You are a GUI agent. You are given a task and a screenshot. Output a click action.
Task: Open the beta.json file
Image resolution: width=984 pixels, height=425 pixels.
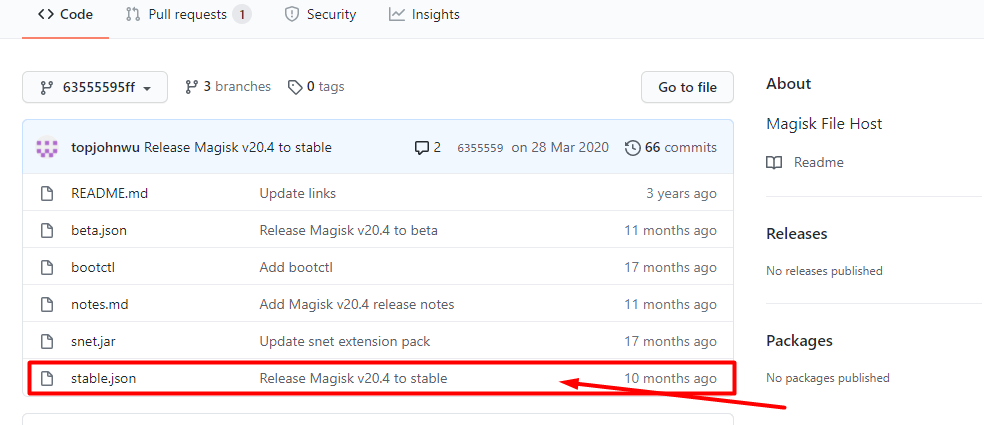point(99,230)
